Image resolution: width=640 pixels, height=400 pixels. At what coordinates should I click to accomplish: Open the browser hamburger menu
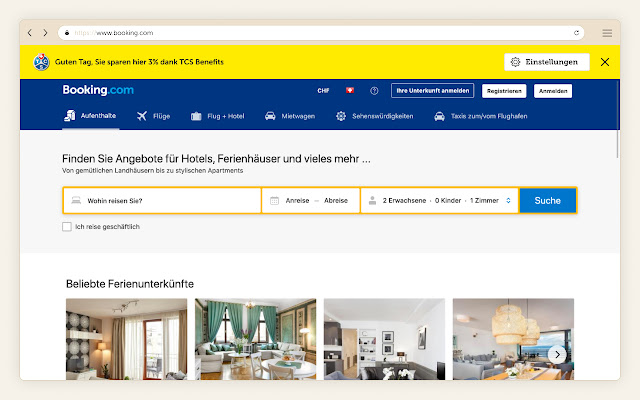[x=607, y=33]
